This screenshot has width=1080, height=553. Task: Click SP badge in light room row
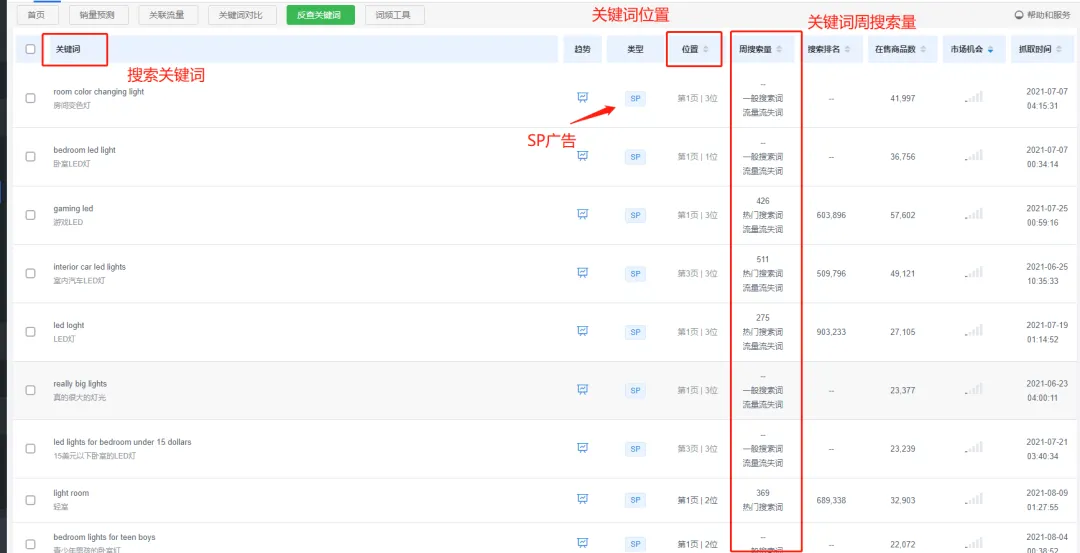(635, 500)
